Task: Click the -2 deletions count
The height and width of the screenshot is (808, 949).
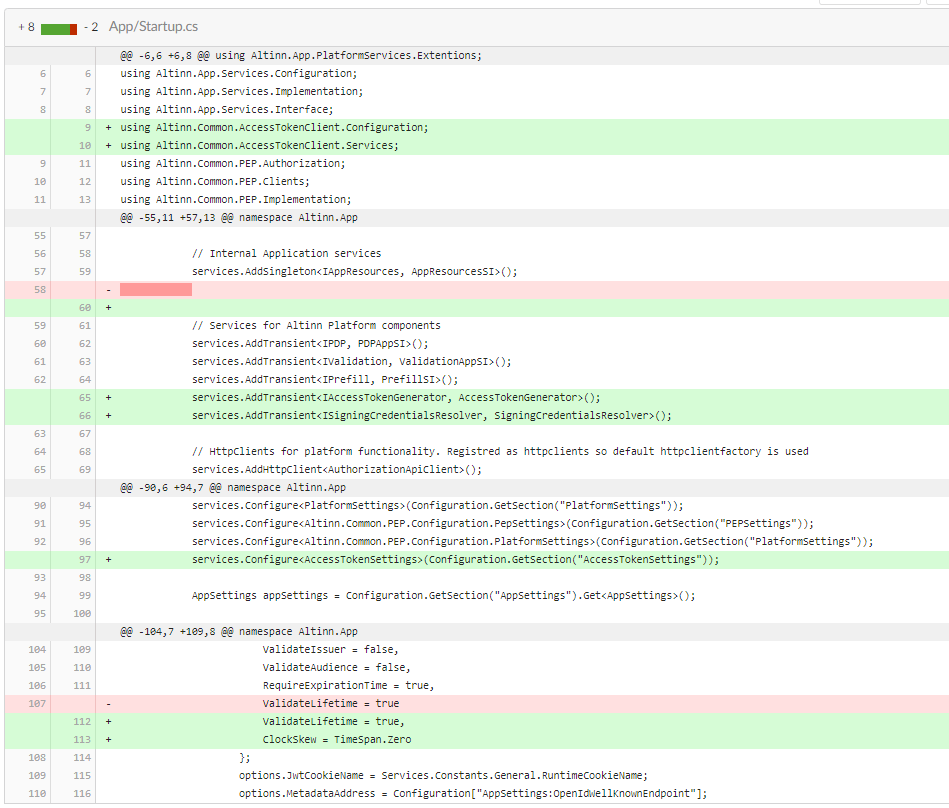Action: [x=89, y=27]
